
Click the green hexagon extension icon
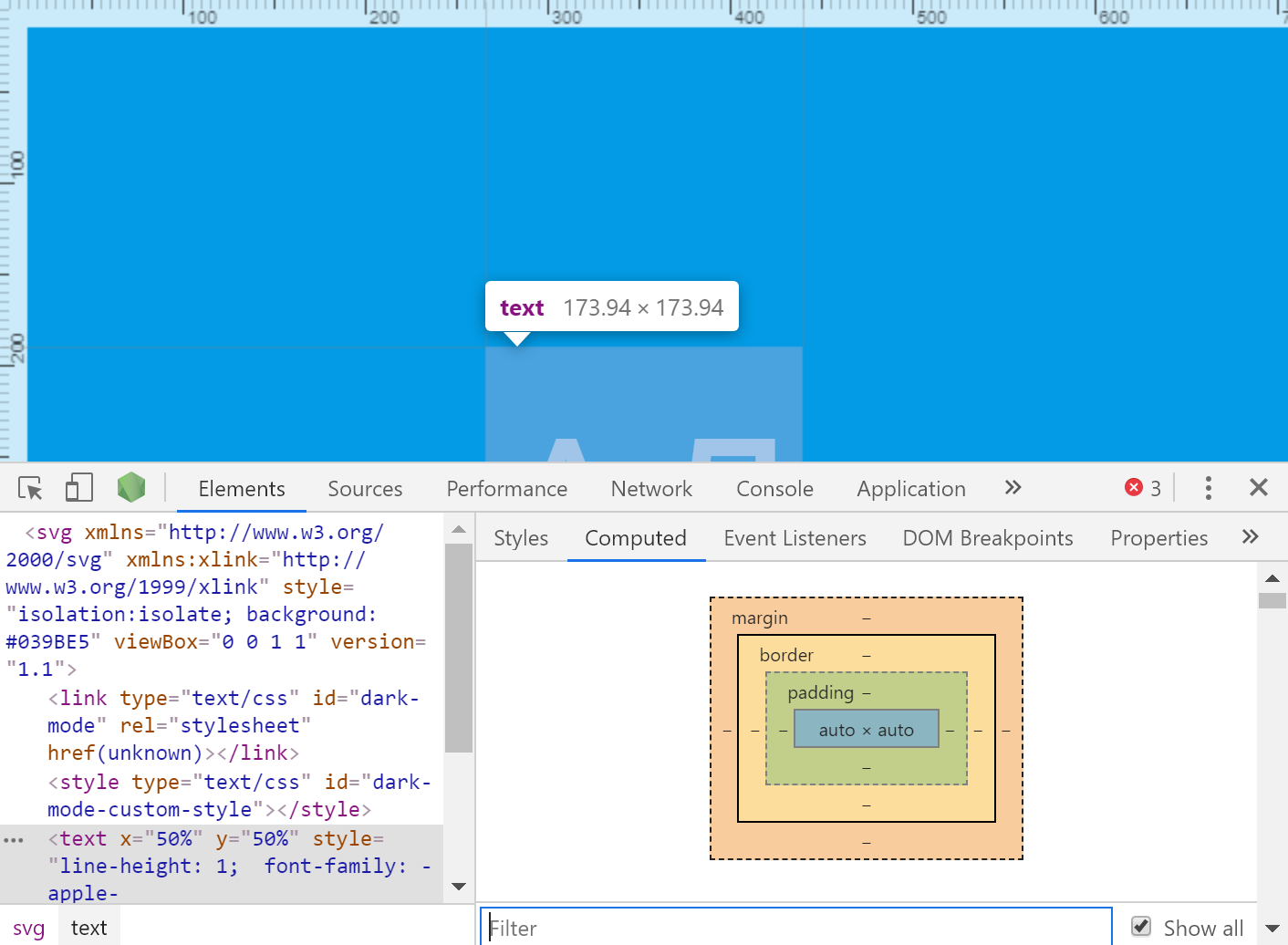(130, 487)
